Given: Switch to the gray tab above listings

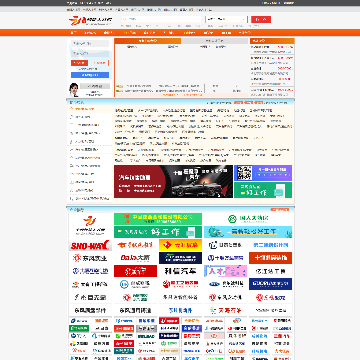Looking at the screenshot, I should point(215,41).
